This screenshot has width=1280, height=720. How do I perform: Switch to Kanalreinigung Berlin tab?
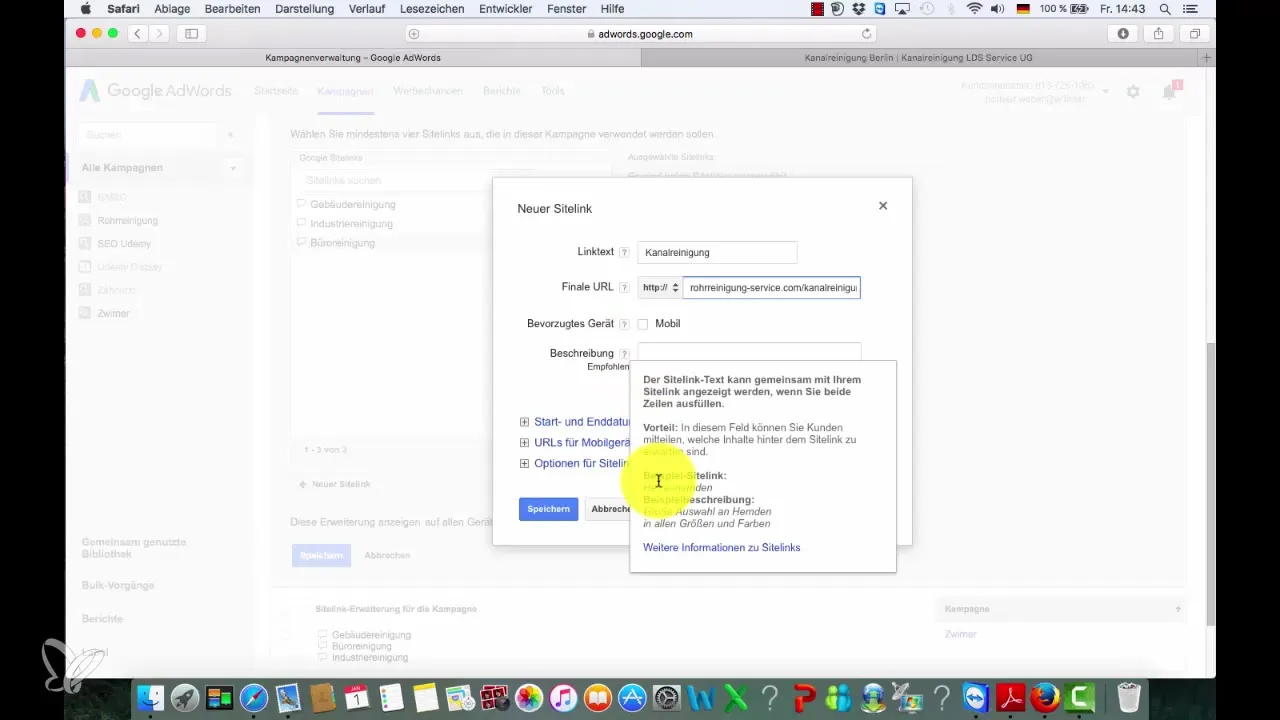point(920,58)
